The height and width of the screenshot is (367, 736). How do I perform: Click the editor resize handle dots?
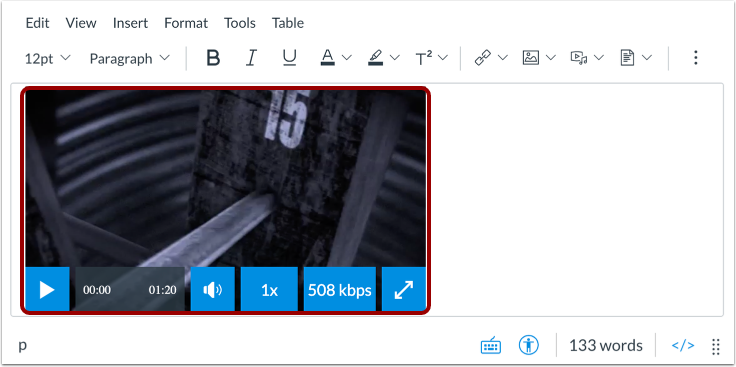point(716,346)
